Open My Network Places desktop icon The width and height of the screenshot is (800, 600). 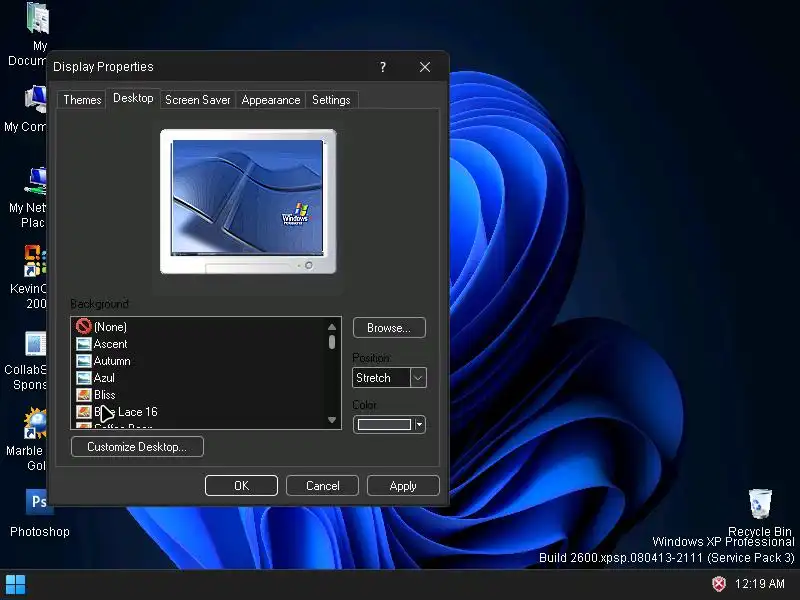click(37, 181)
